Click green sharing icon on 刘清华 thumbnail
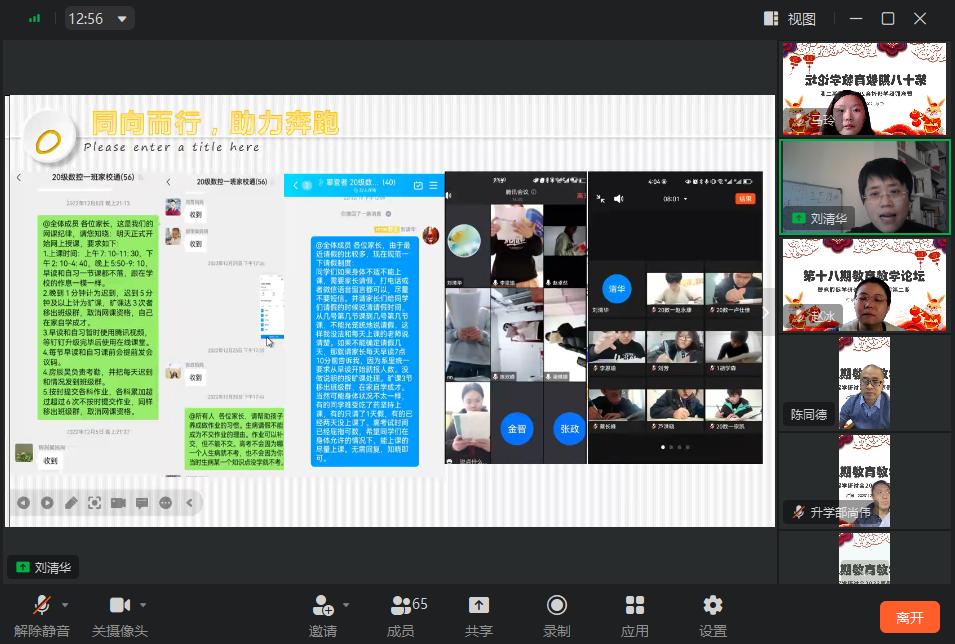The height and width of the screenshot is (644, 955). (x=798, y=218)
